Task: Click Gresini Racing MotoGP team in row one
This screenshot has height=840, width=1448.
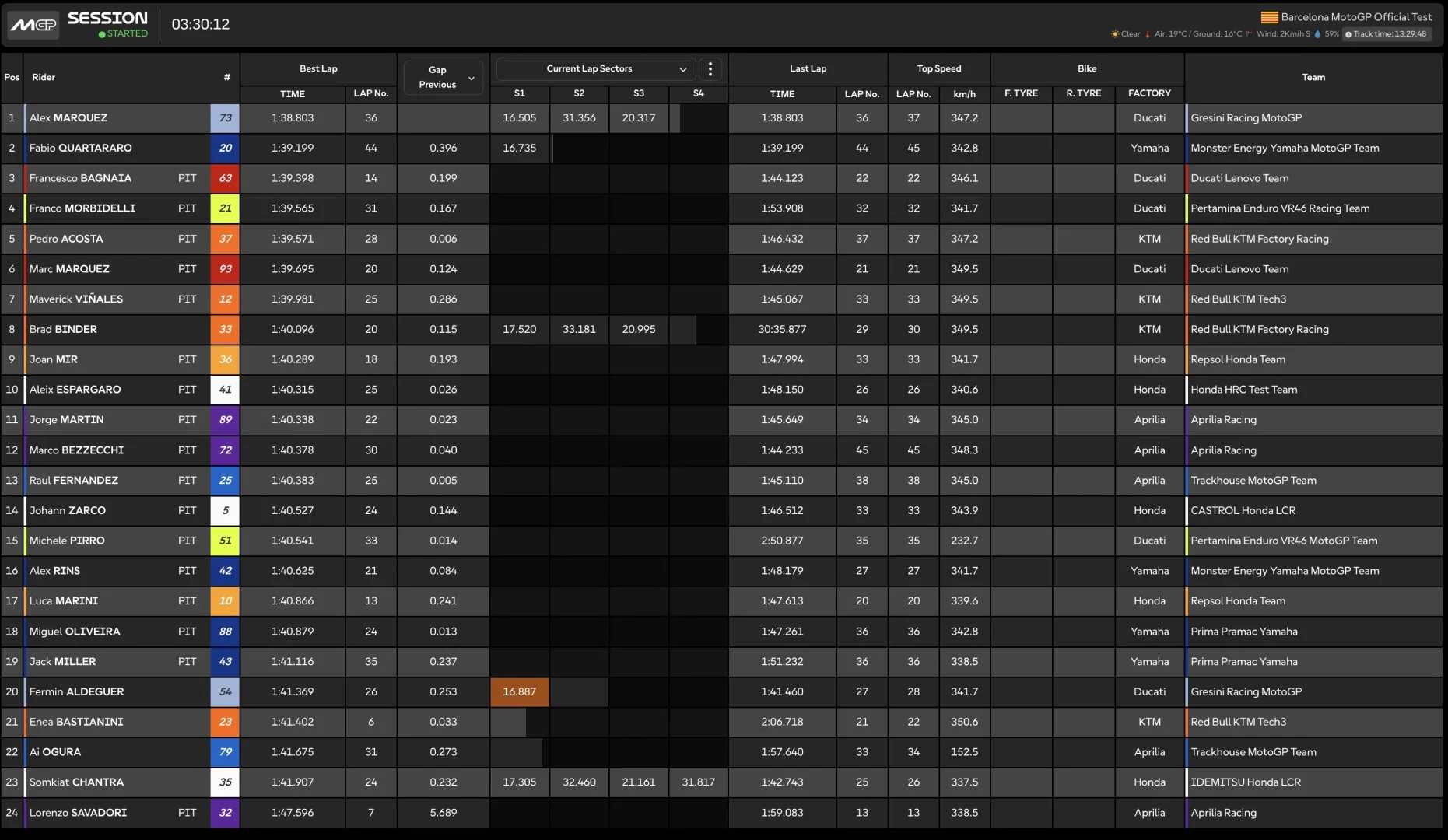Action: (1246, 118)
